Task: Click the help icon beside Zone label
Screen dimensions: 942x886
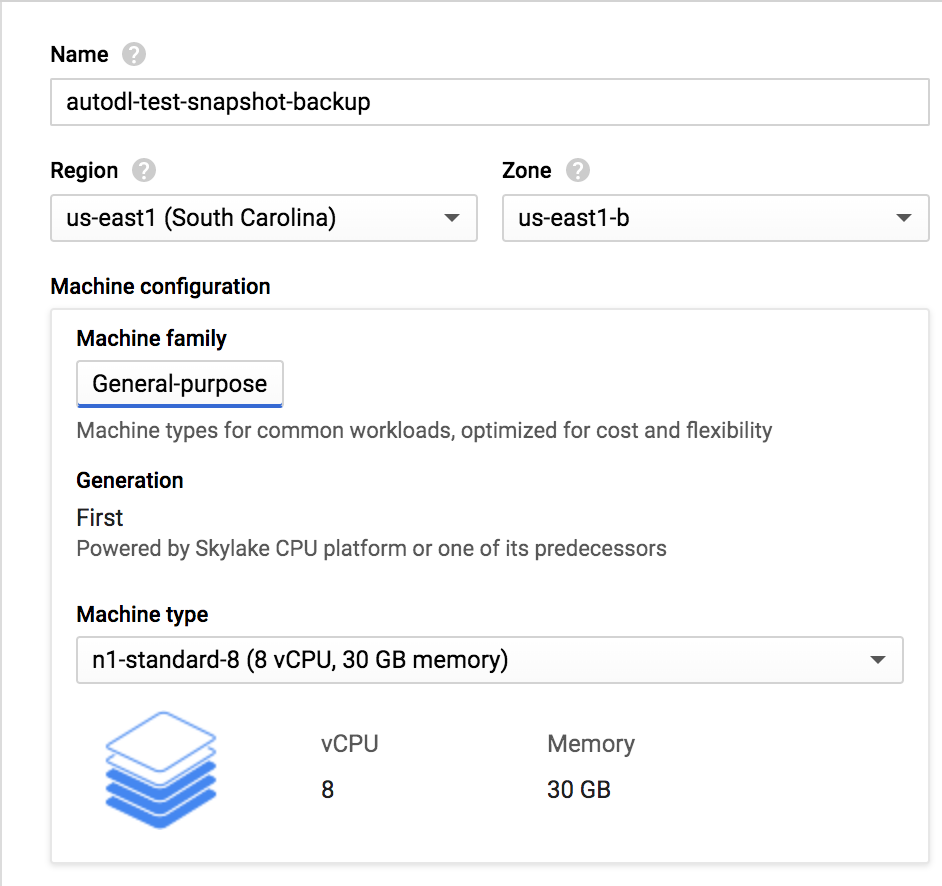Action: click(x=577, y=171)
